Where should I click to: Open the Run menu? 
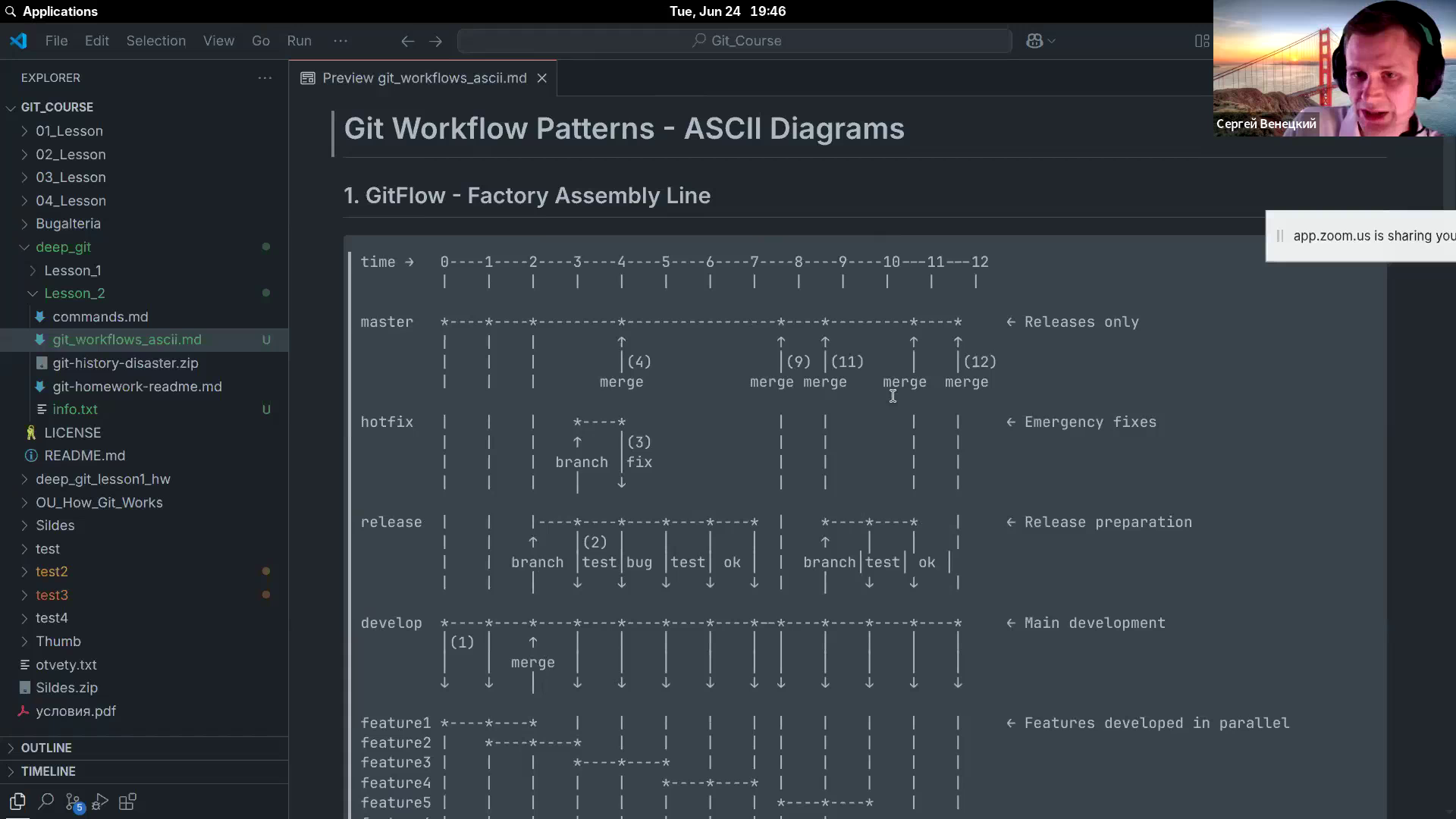tap(299, 41)
